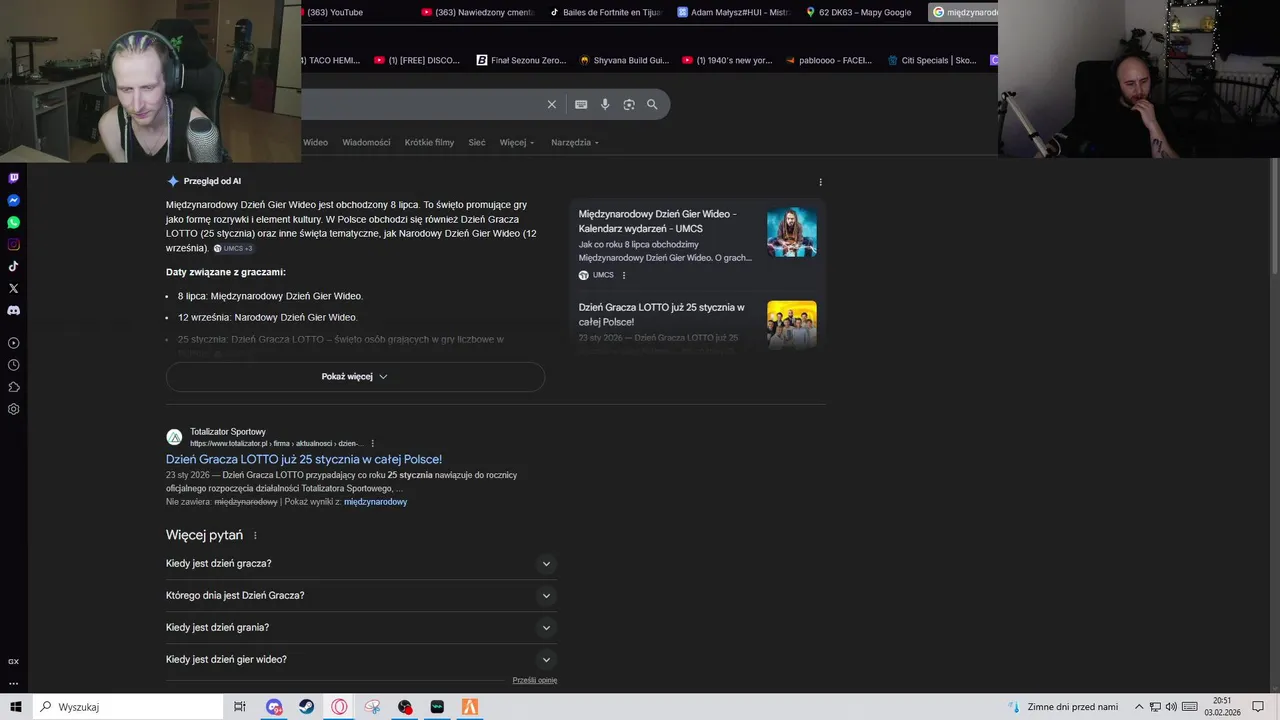This screenshot has height=720, width=1280.
Task: Open TikTok in the sidebar
Action: (13, 266)
